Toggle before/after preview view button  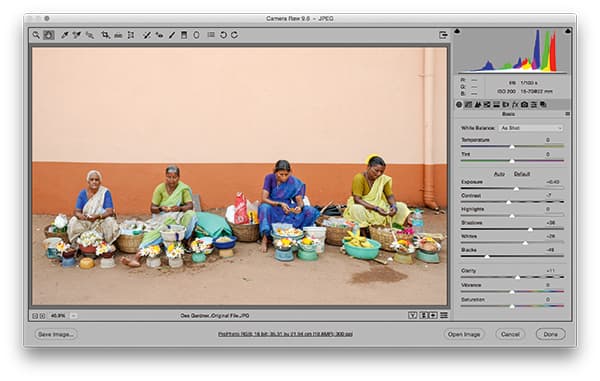(412, 316)
